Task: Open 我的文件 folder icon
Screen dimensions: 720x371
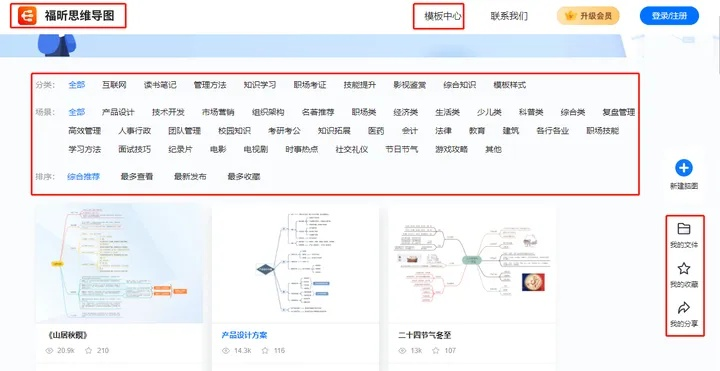Action: [x=684, y=229]
